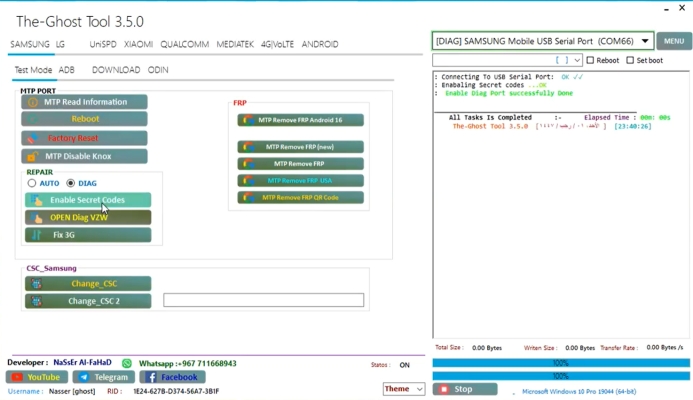The image size is (693, 400).
Task: Click the log output area
Action: coord(561,205)
